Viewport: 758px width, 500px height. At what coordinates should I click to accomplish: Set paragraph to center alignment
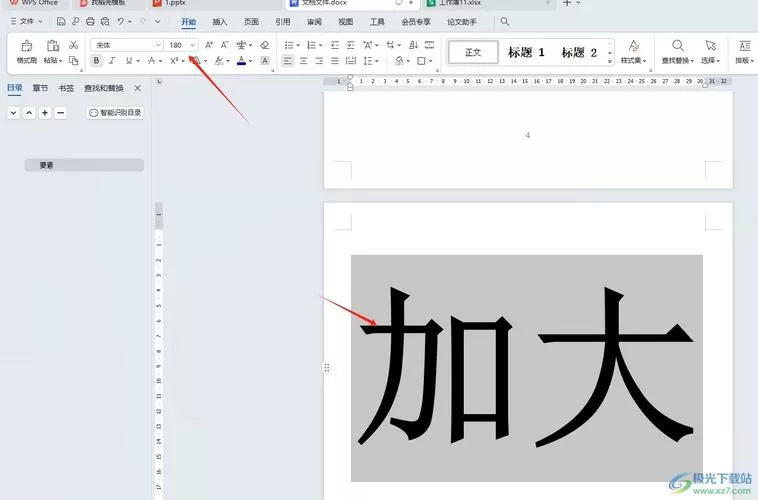pos(304,60)
